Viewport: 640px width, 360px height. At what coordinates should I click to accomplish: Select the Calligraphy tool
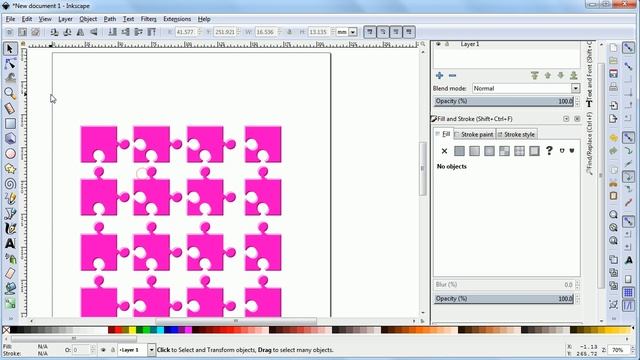tap(10, 229)
